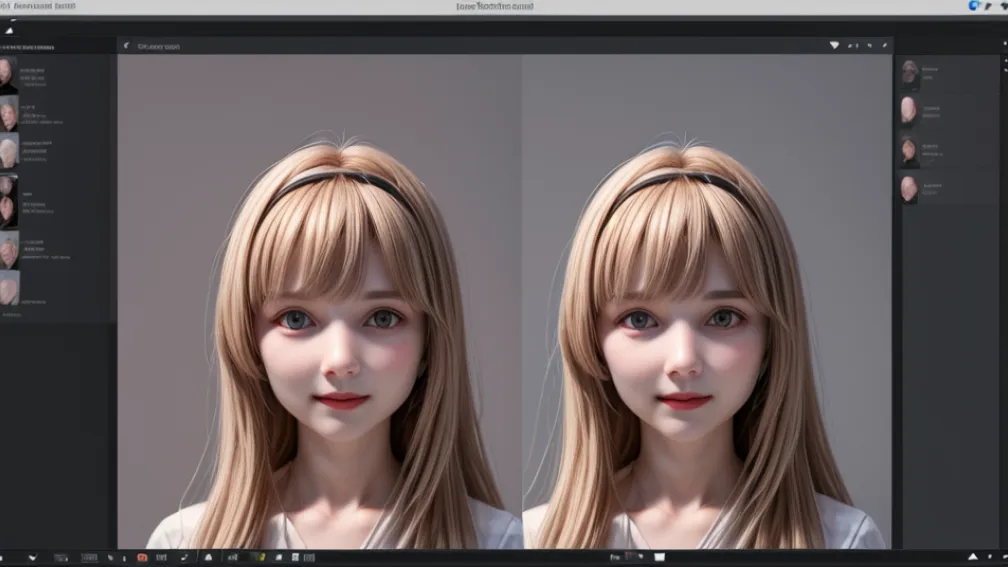Click the up triangle icon at bottom right
The image size is (1008, 567).
(973, 557)
